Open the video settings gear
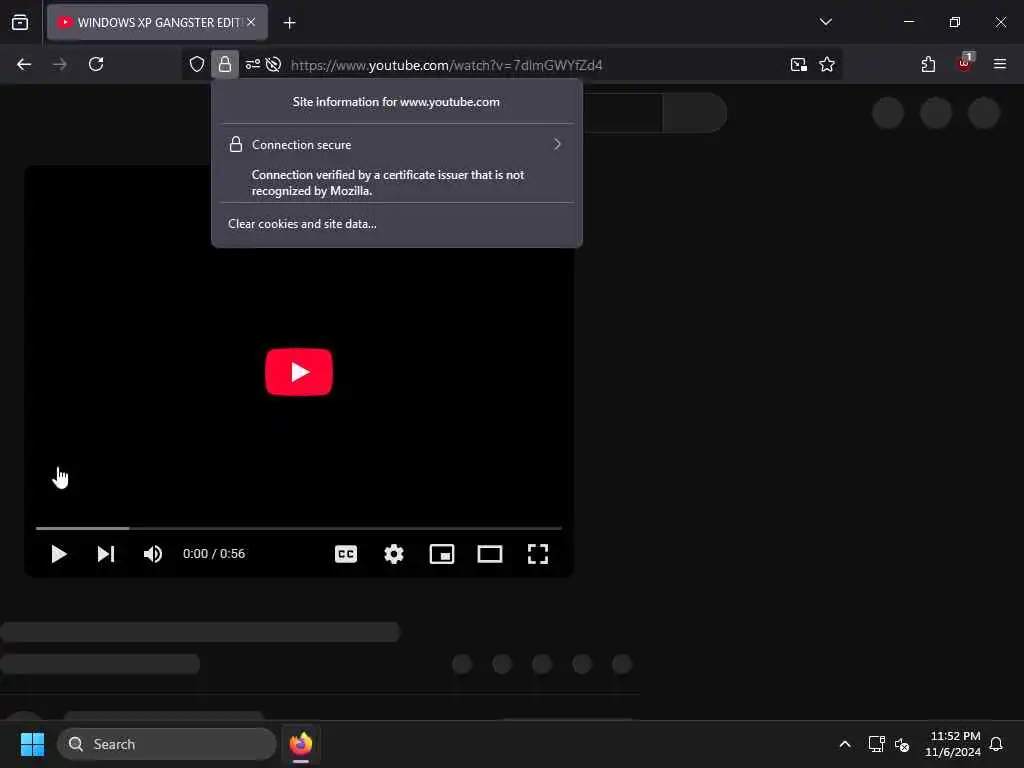1024x768 pixels. point(394,554)
